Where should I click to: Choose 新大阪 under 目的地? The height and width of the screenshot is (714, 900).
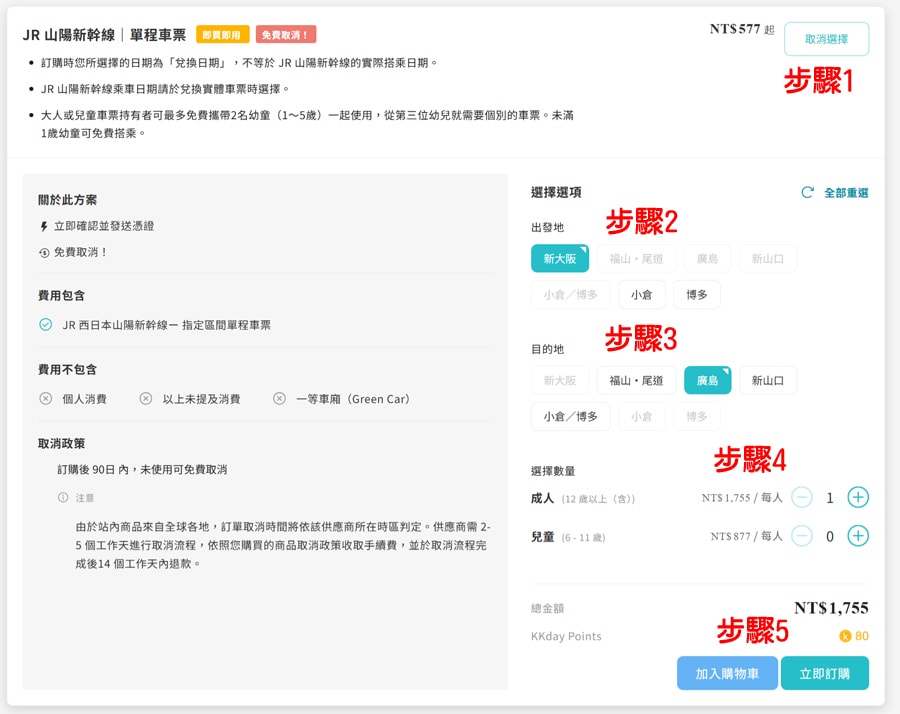click(560, 380)
